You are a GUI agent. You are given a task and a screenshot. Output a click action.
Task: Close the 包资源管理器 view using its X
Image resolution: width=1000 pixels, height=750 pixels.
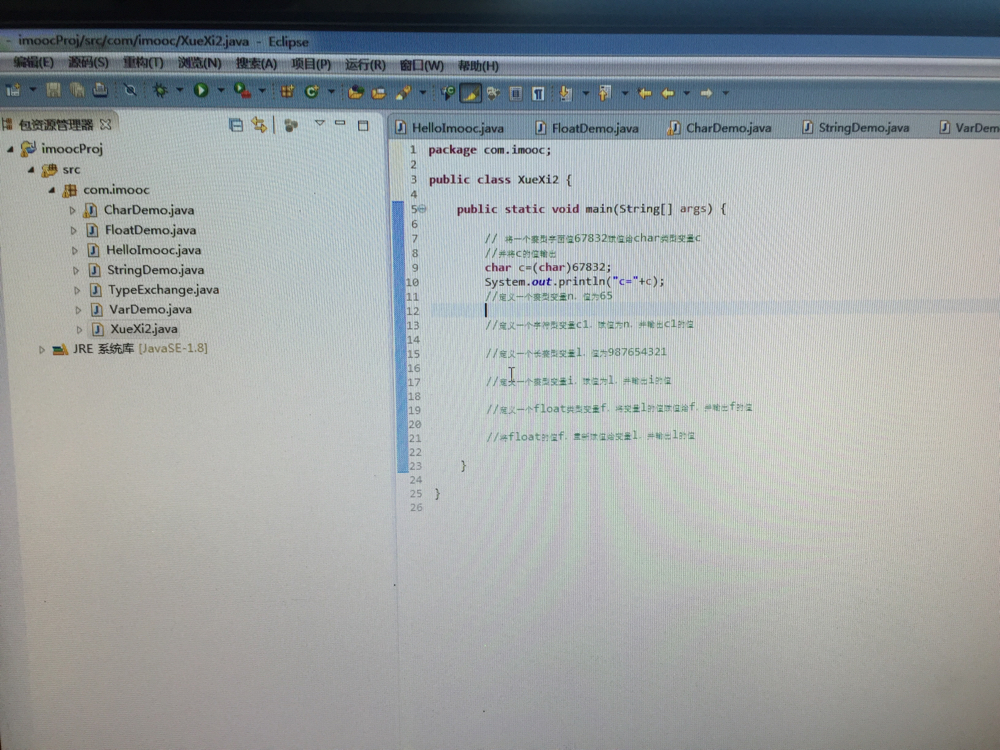106,125
